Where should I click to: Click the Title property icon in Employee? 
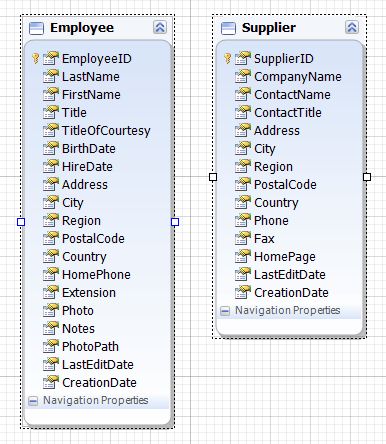(51, 112)
